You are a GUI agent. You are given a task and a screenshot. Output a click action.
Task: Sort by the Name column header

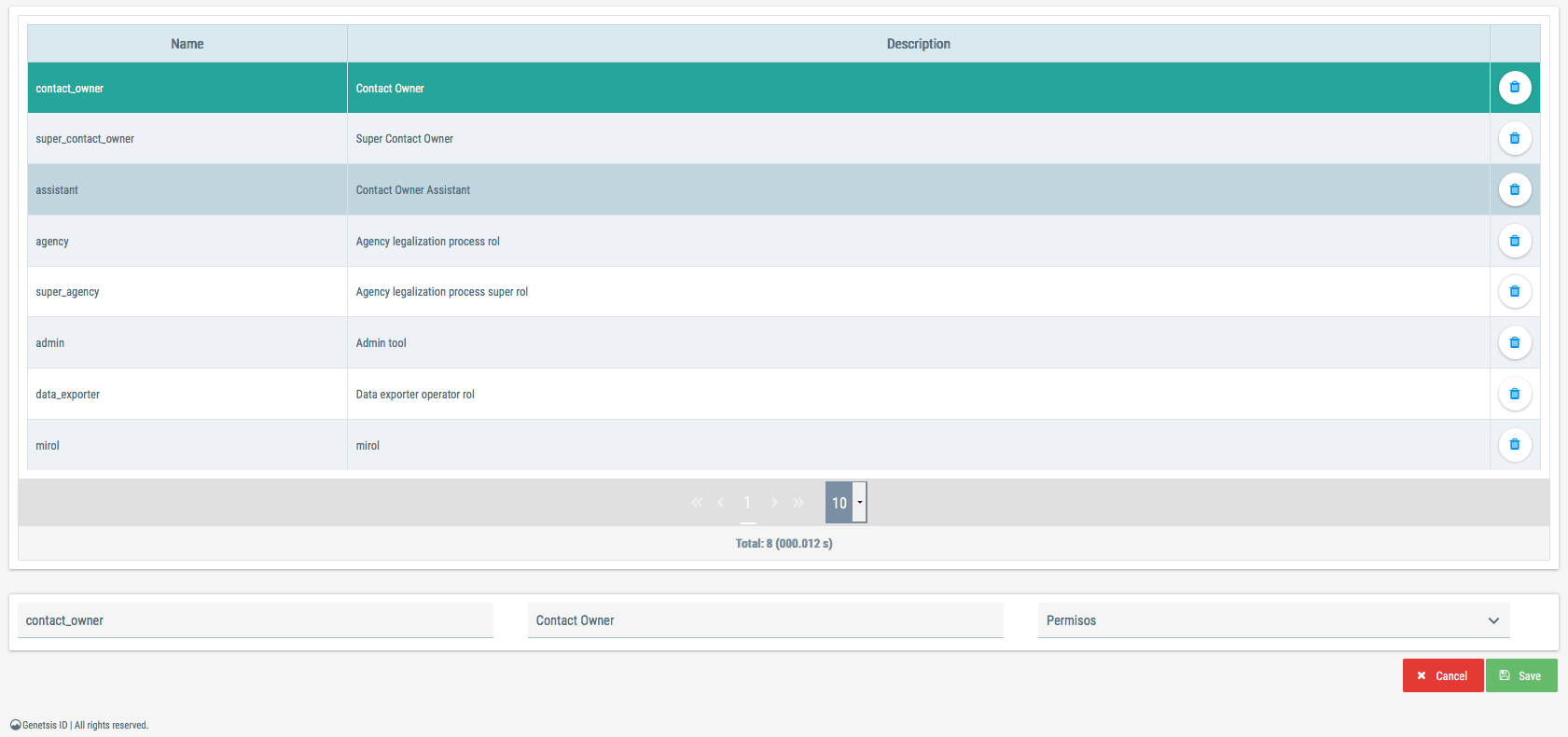[187, 44]
